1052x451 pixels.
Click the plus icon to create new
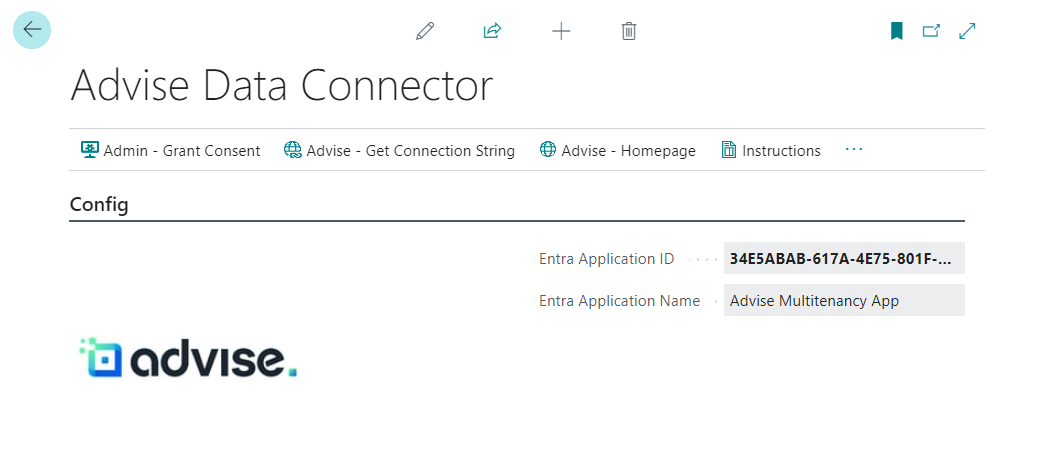coord(561,31)
